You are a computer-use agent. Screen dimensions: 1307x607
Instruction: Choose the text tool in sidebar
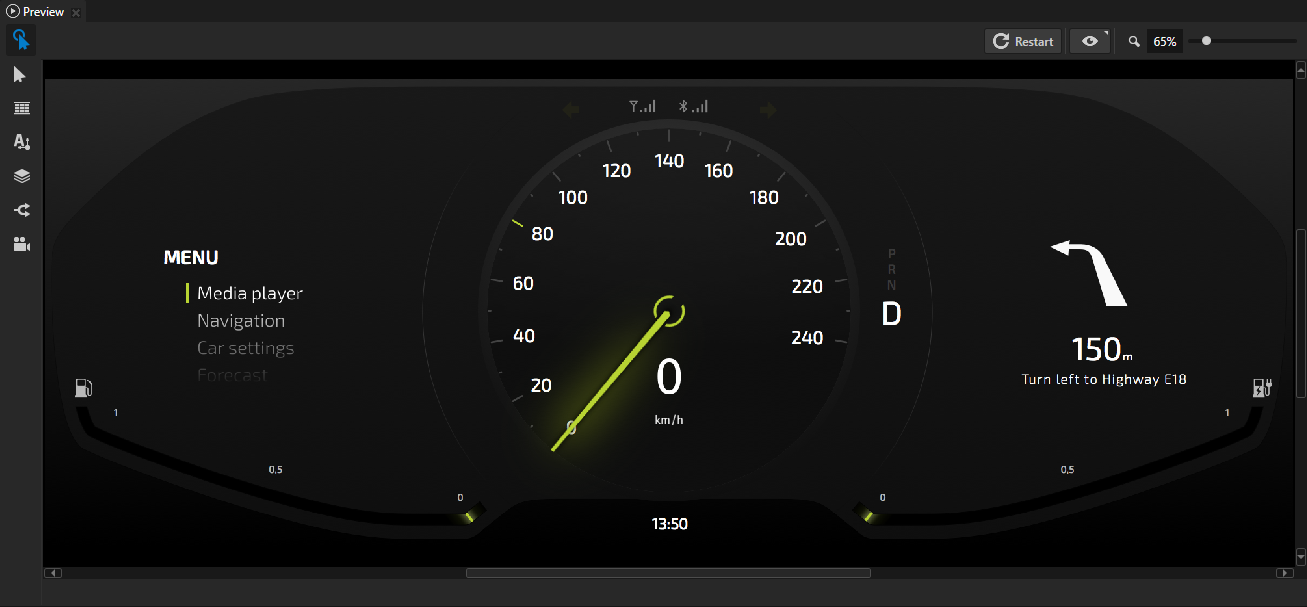point(21,142)
